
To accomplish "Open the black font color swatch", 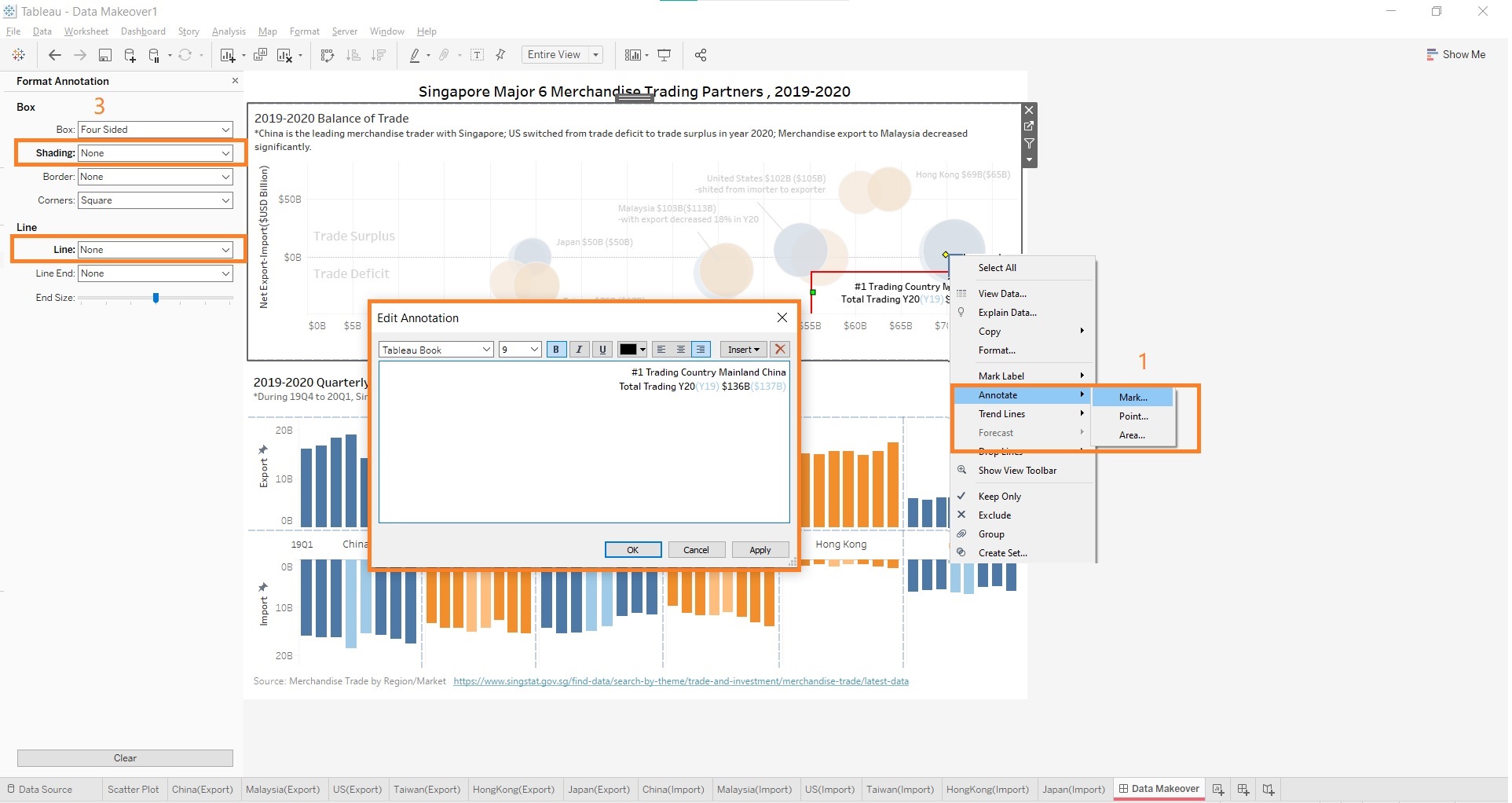I will tap(632, 350).
